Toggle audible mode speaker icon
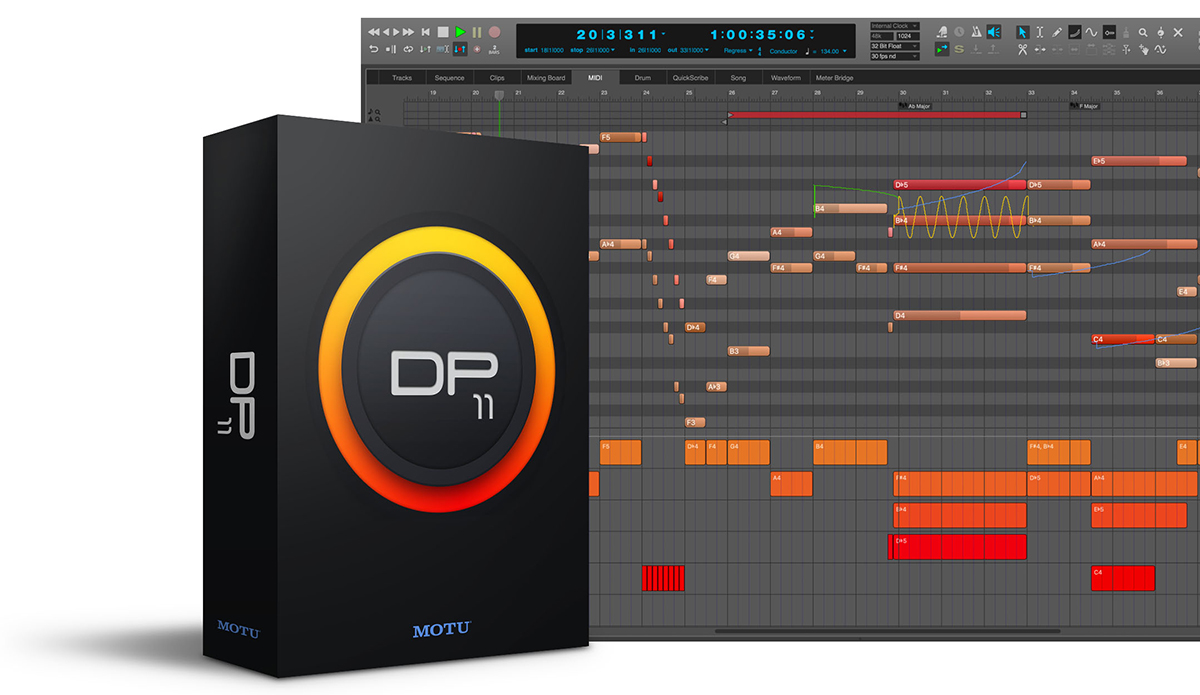 point(994,32)
